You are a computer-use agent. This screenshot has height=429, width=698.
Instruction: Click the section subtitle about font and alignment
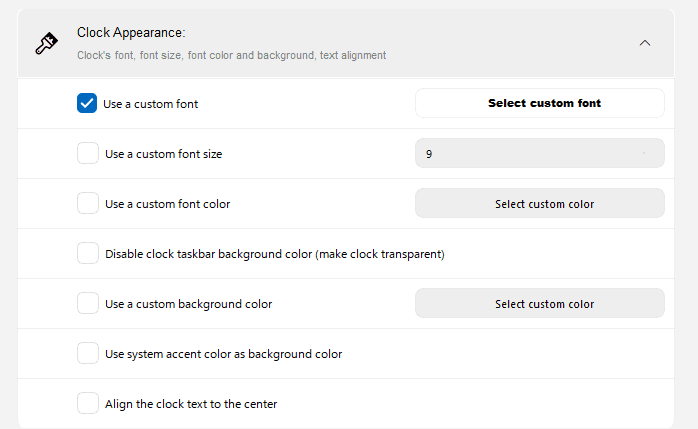[231, 56]
